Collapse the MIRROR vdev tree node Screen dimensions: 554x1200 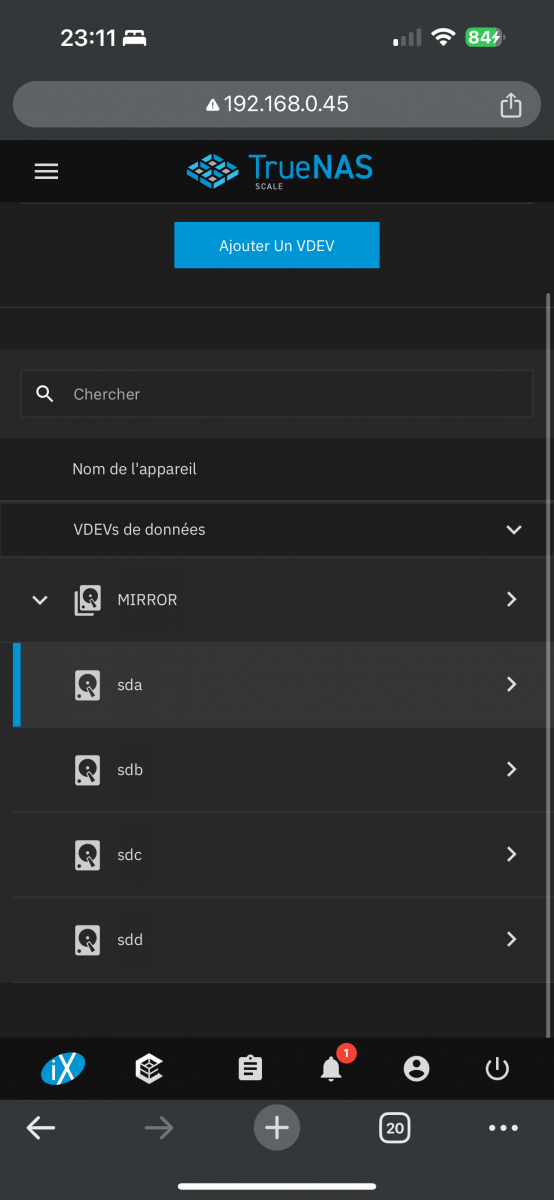[40, 600]
